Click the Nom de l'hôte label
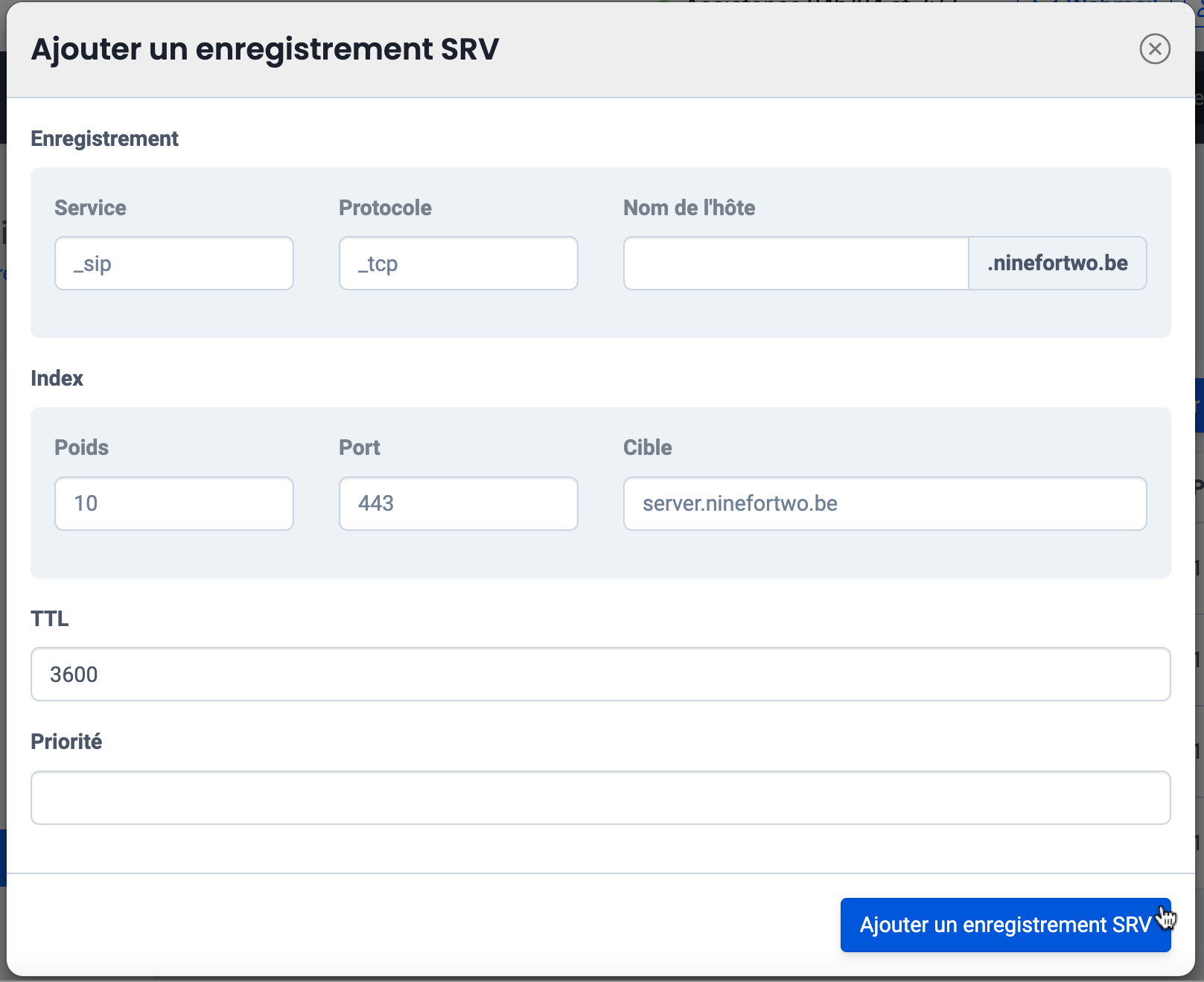 tap(689, 208)
